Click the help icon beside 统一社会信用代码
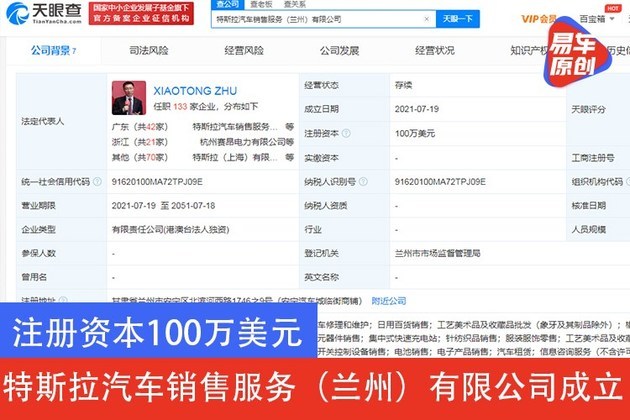 (97, 182)
